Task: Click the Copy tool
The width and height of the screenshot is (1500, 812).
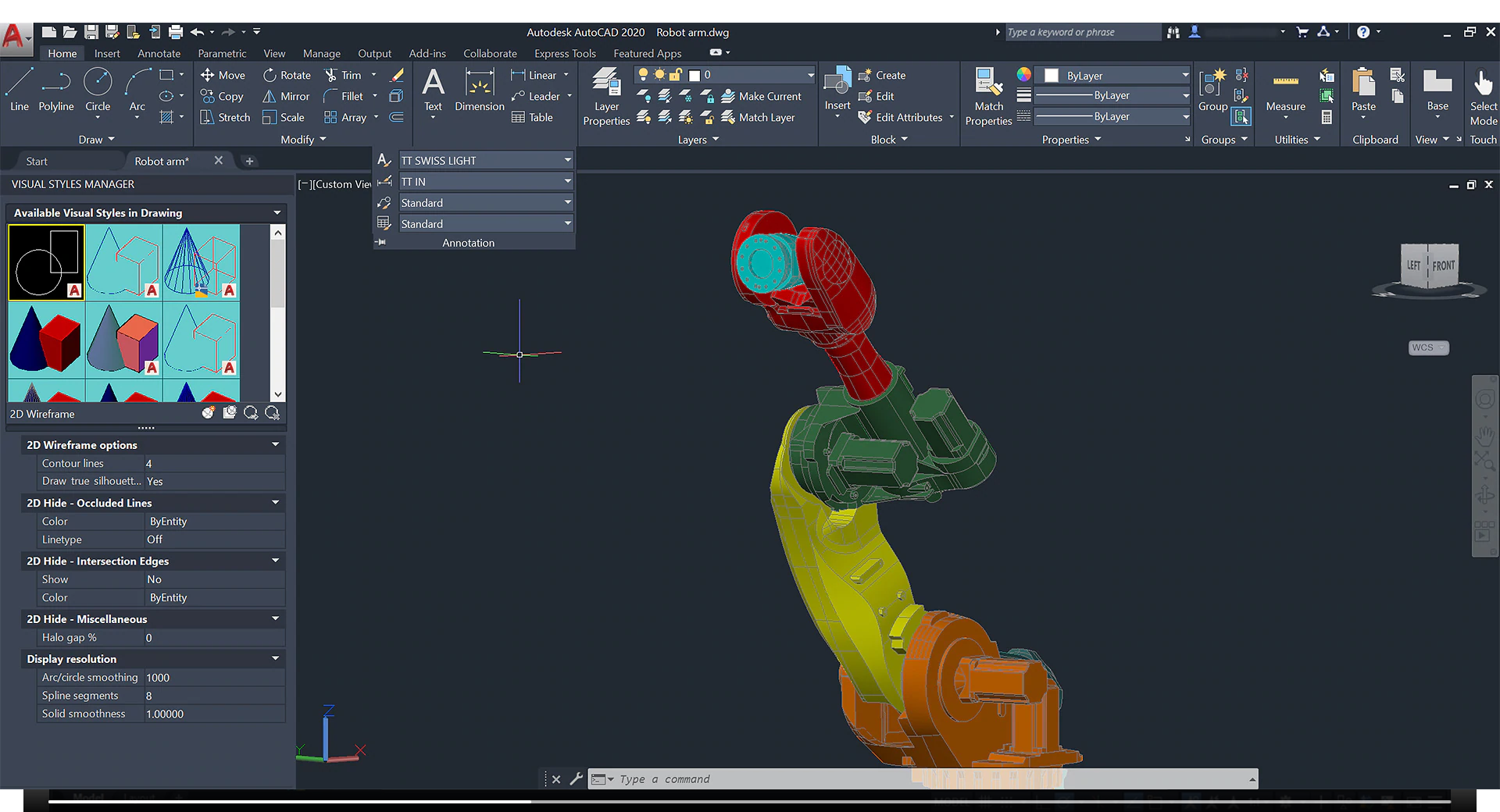Action: (x=222, y=96)
